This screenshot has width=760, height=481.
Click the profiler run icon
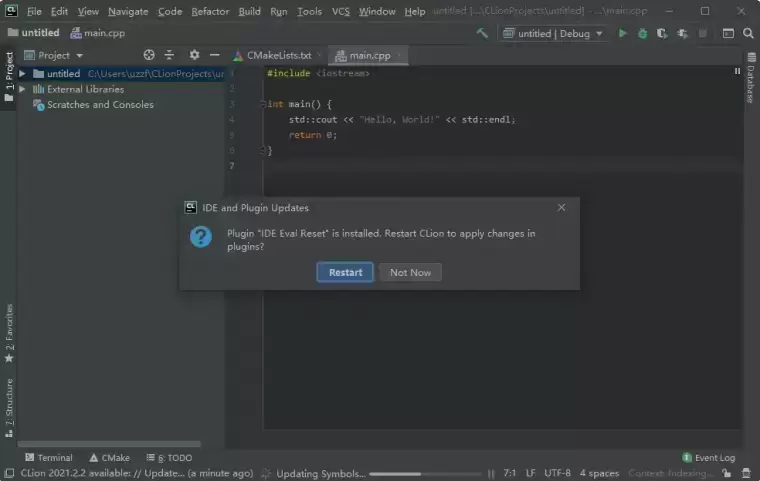[x=682, y=33]
